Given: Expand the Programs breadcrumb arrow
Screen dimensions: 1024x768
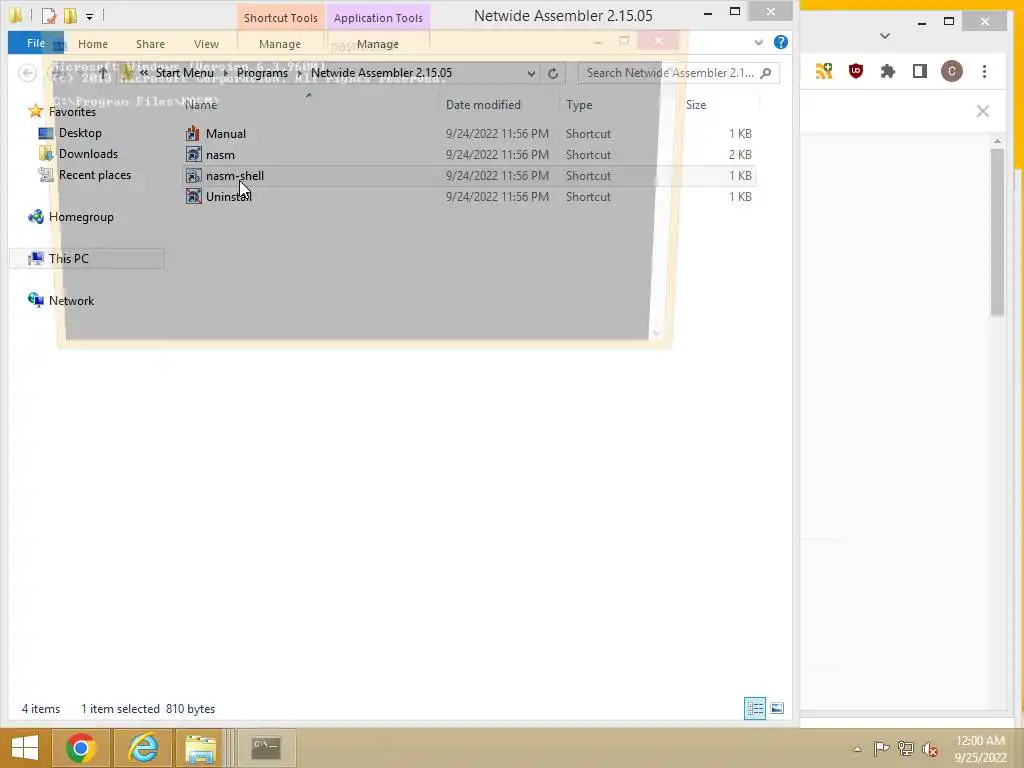Looking at the screenshot, I should point(299,73).
